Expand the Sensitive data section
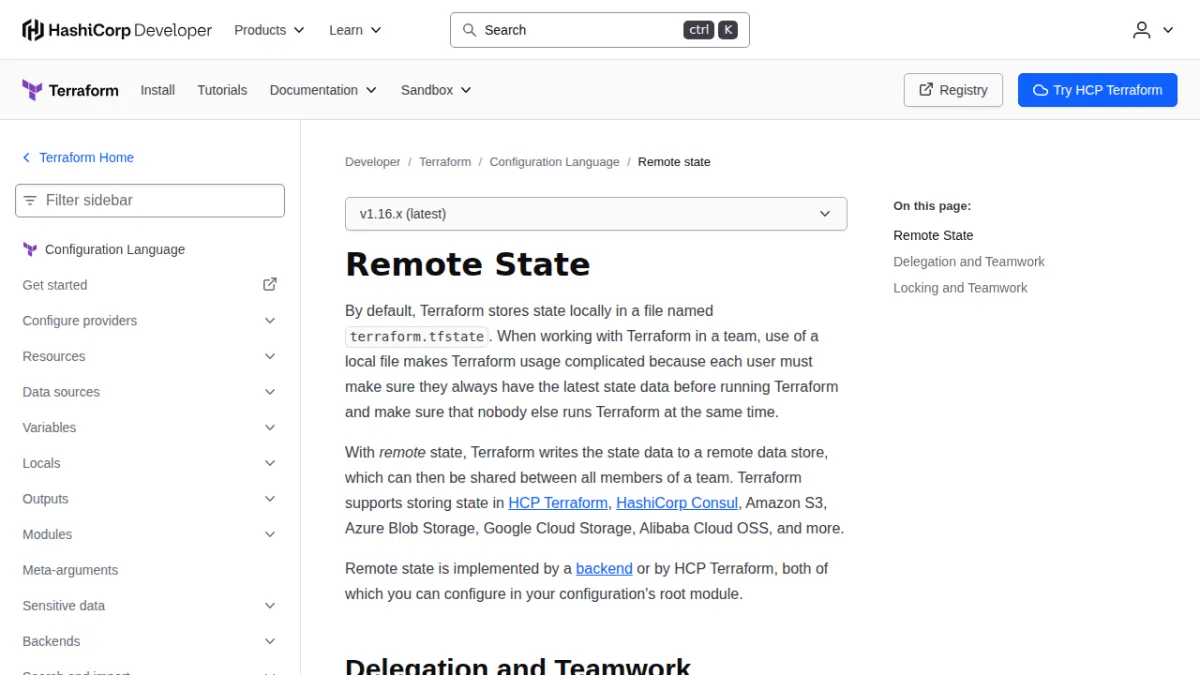This screenshot has width=1200, height=675. pos(150,606)
